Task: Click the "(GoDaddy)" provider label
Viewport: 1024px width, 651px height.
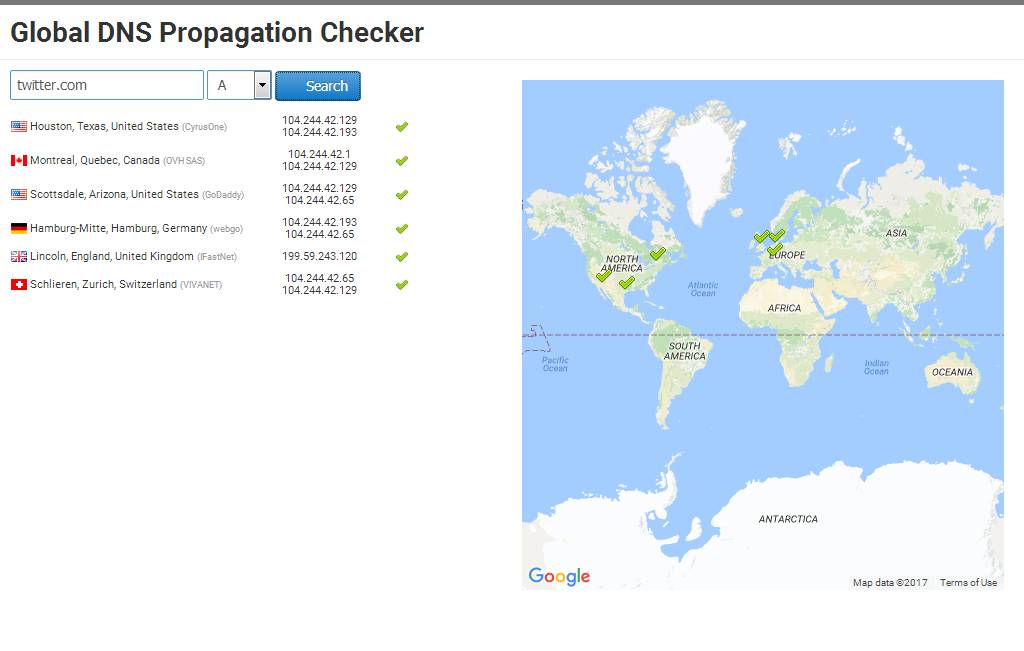Action: point(223,195)
